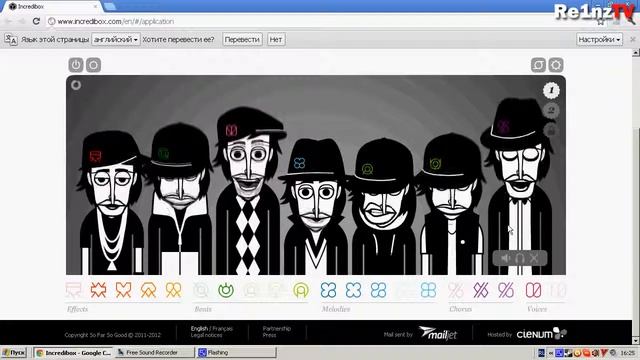Select the fourth Effects icon
640x360 pixels.
pos(148,290)
